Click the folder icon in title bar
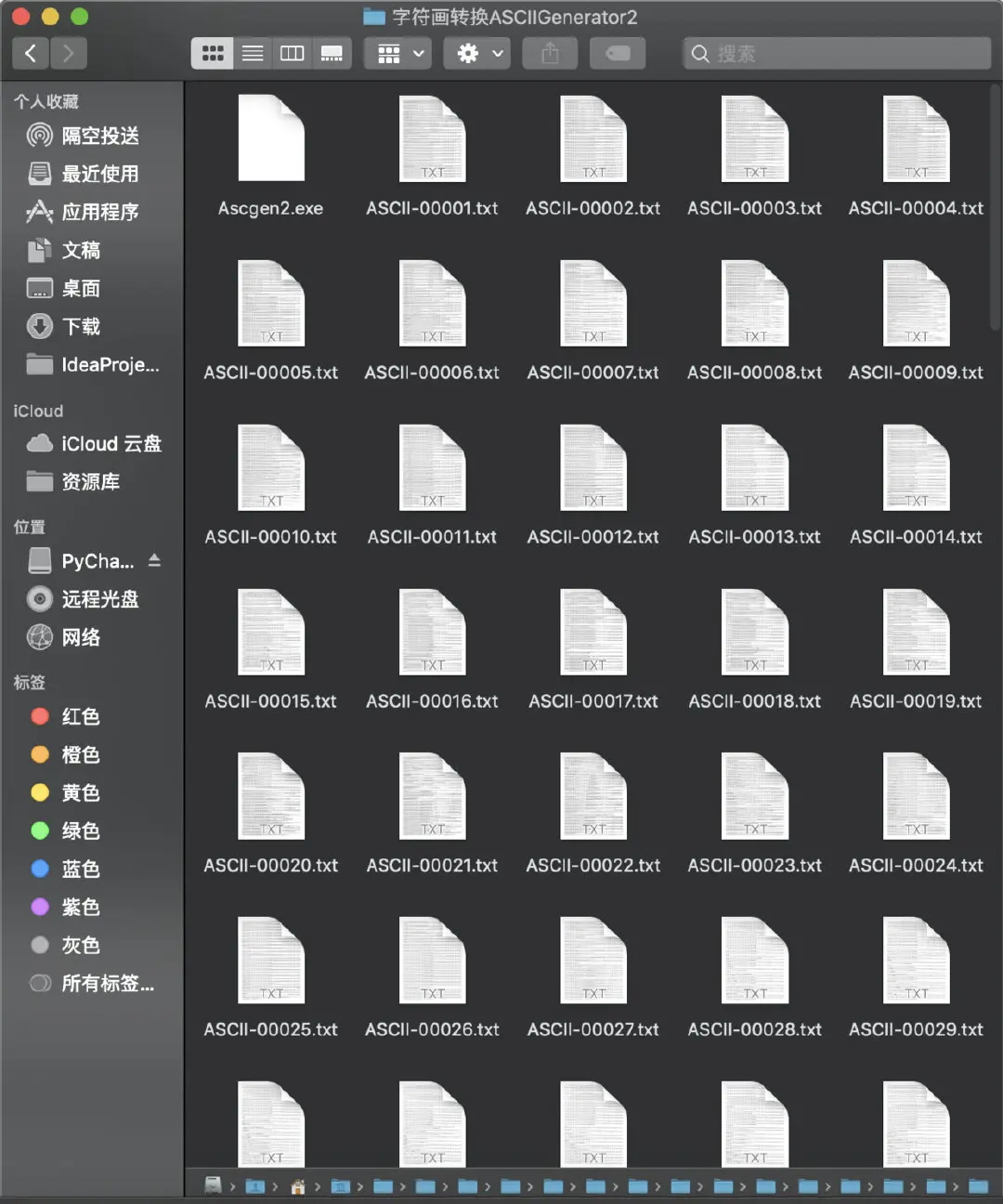Viewport: 1003px width, 1204px height. (374, 17)
